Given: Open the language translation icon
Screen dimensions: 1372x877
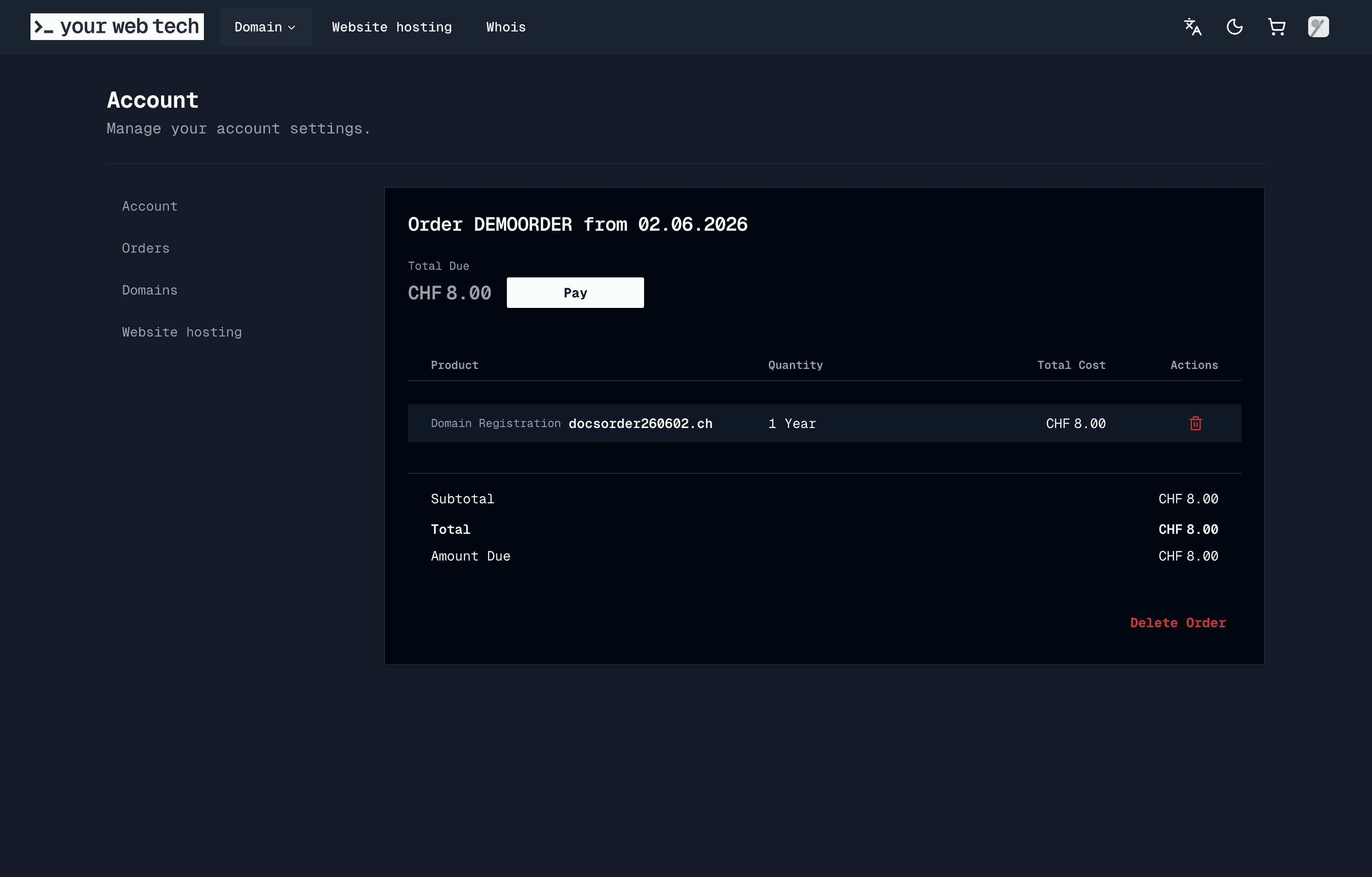Looking at the screenshot, I should 1192,27.
